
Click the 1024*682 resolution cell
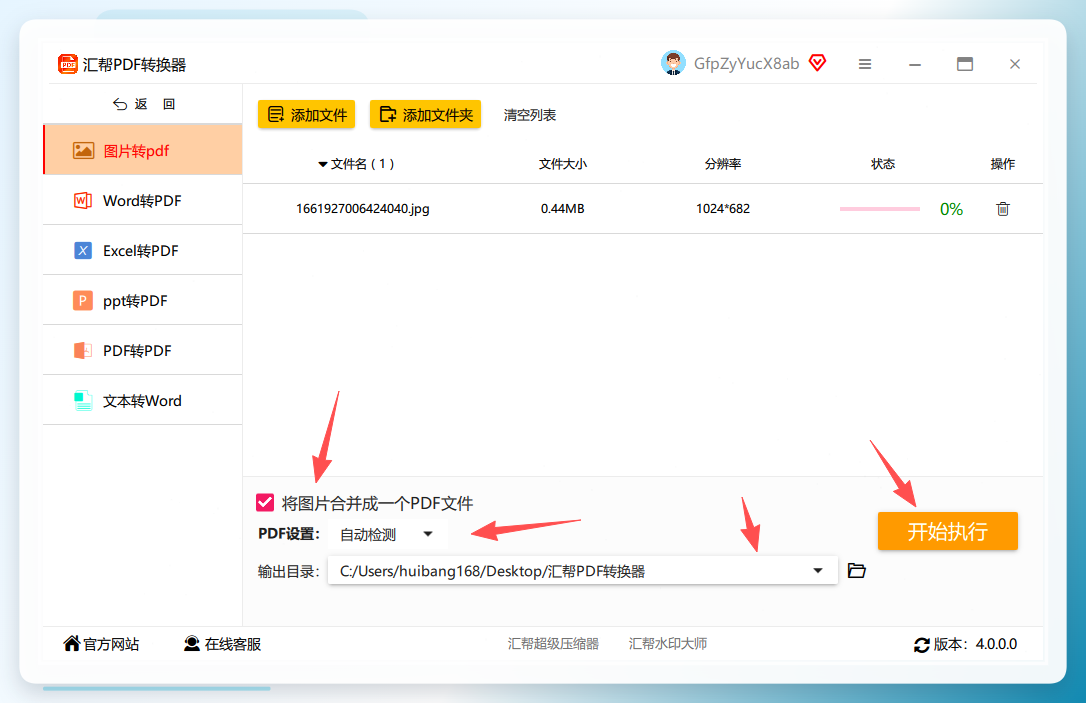722,208
